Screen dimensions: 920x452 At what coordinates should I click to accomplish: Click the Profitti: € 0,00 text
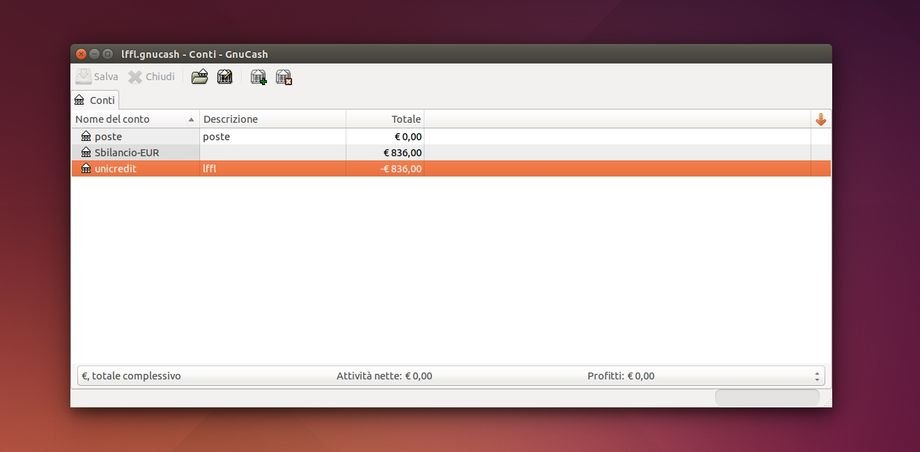621,376
